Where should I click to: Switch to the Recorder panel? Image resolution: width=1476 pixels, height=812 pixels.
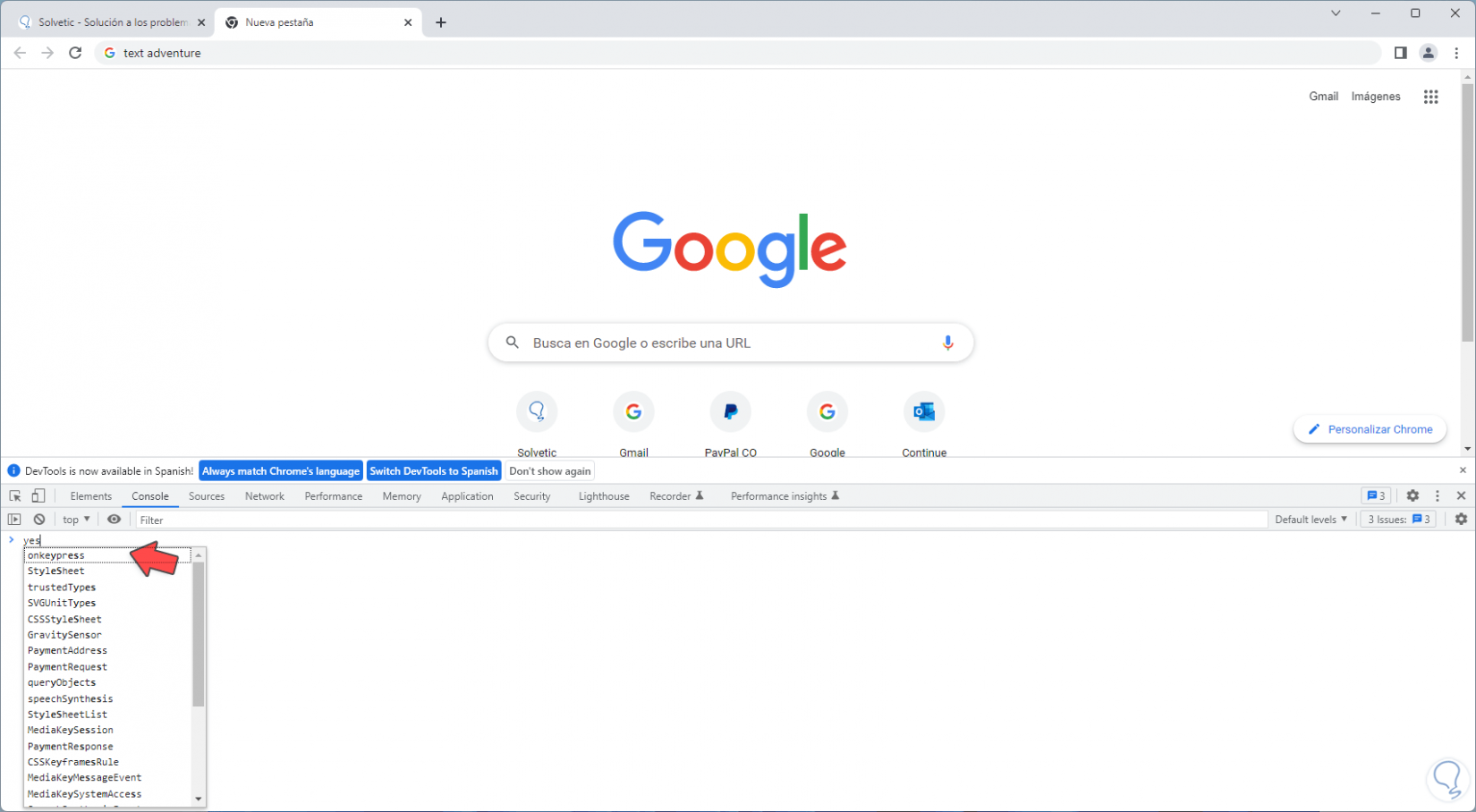[x=676, y=496]
